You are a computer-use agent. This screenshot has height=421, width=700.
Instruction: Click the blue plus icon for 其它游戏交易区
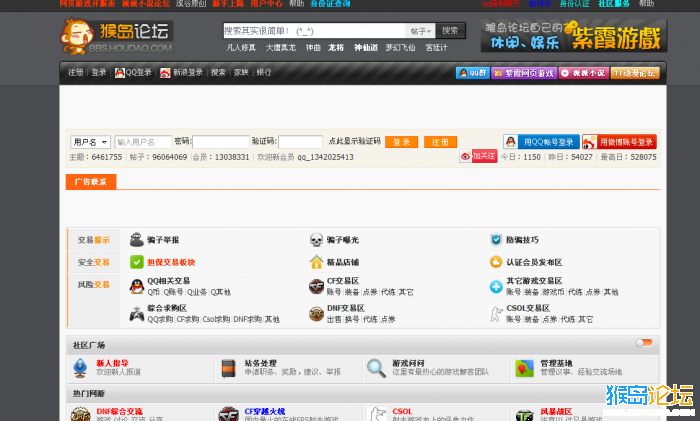(496, 287)
